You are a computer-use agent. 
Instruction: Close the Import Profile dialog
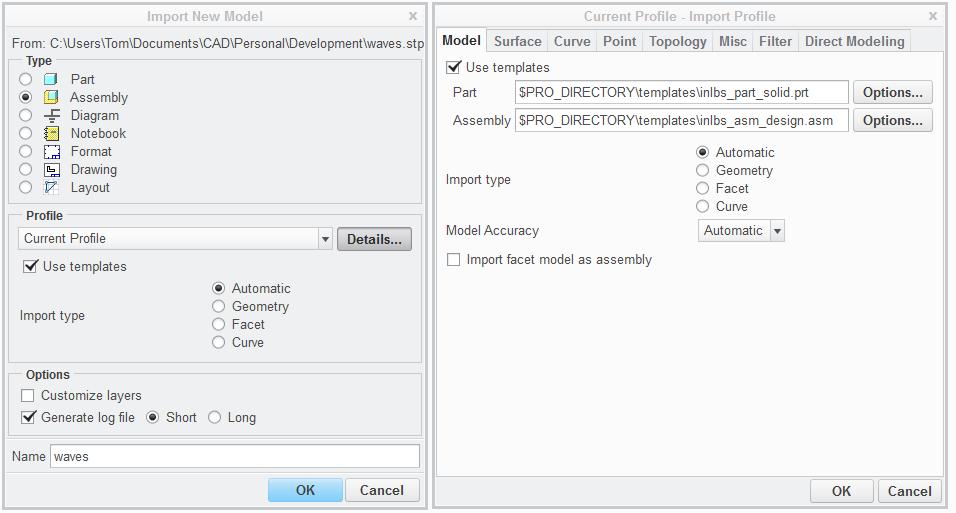(933, 16)
